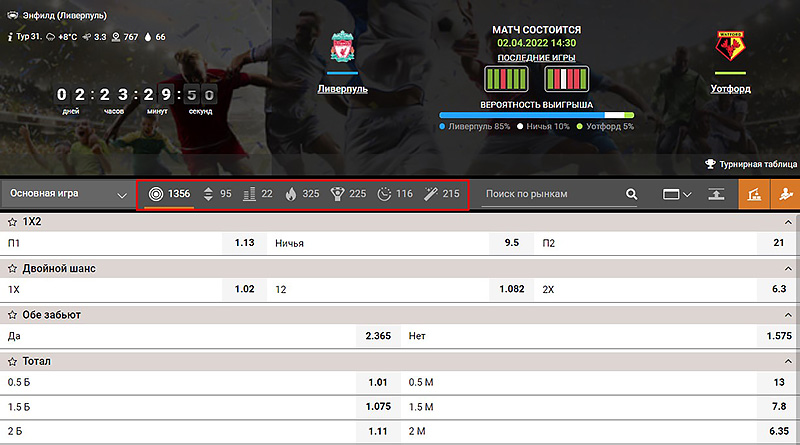800x445 pixels.
Task: Select the trophy icon filter showing 225
Action: (348, 194)
